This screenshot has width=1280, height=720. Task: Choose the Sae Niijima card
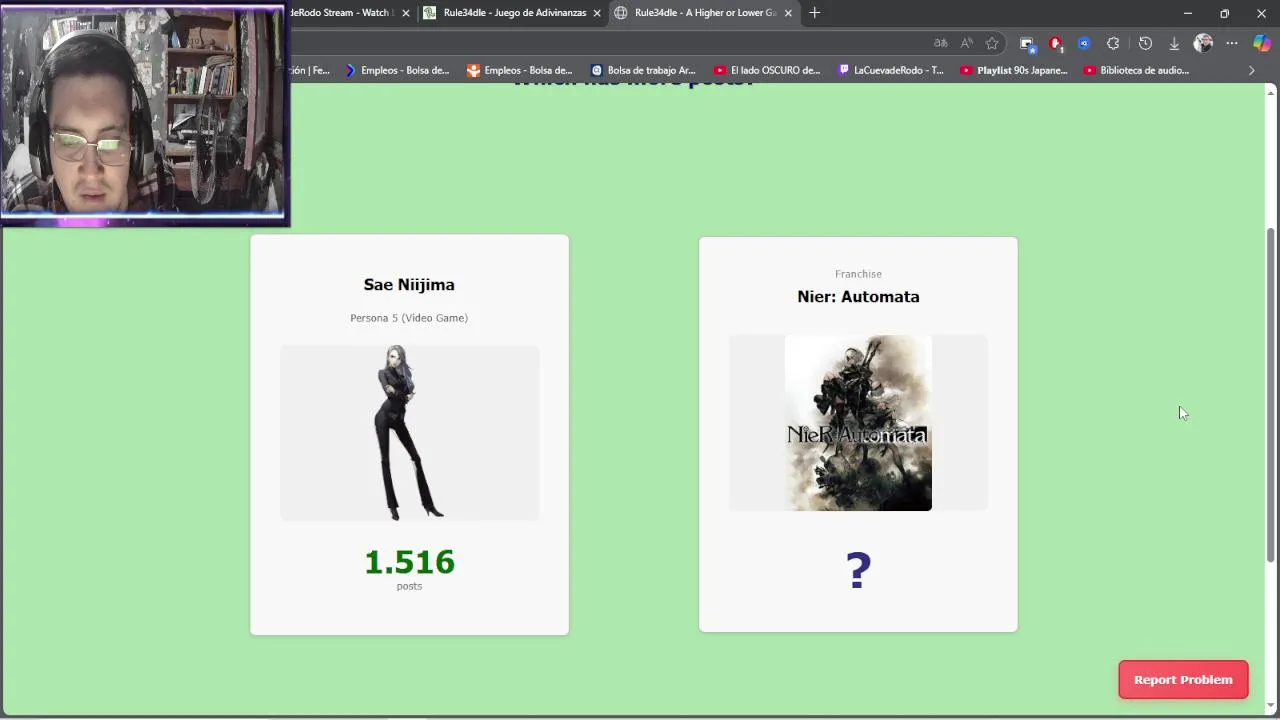coord(409,435)
